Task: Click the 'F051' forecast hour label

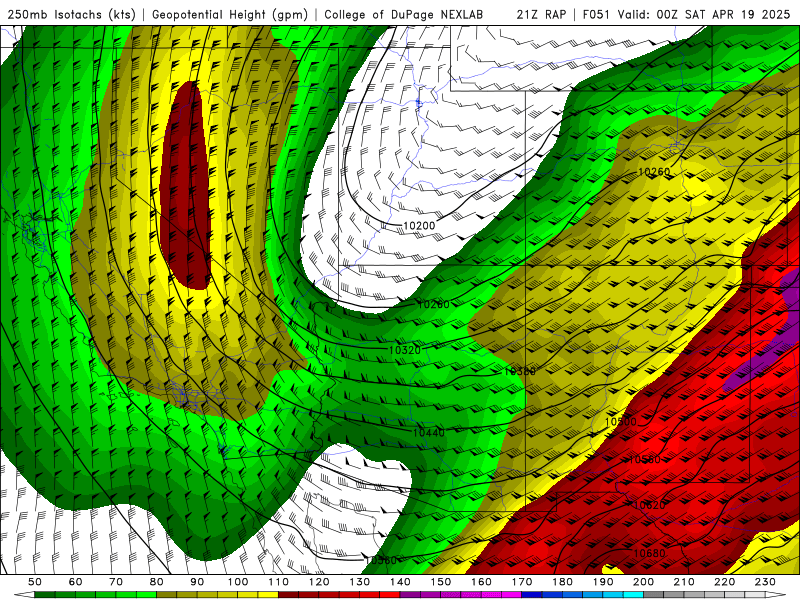Action: tap(596, 15)
